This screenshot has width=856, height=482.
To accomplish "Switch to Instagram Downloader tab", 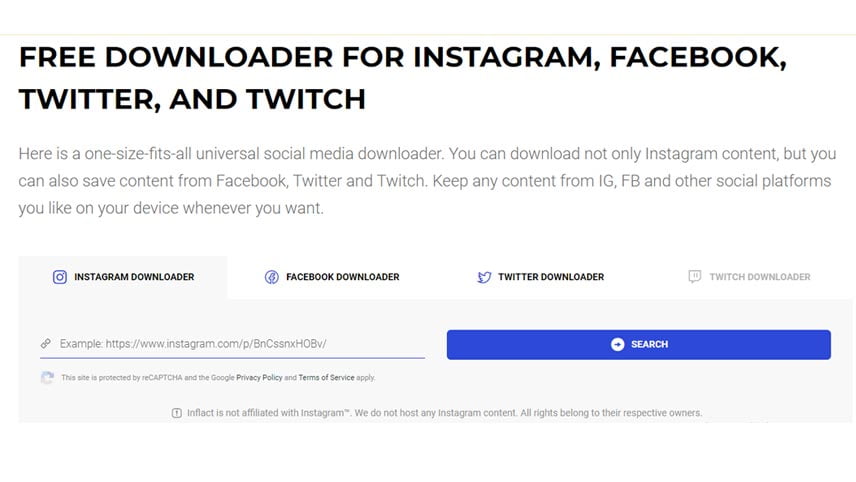I will 123,277.
